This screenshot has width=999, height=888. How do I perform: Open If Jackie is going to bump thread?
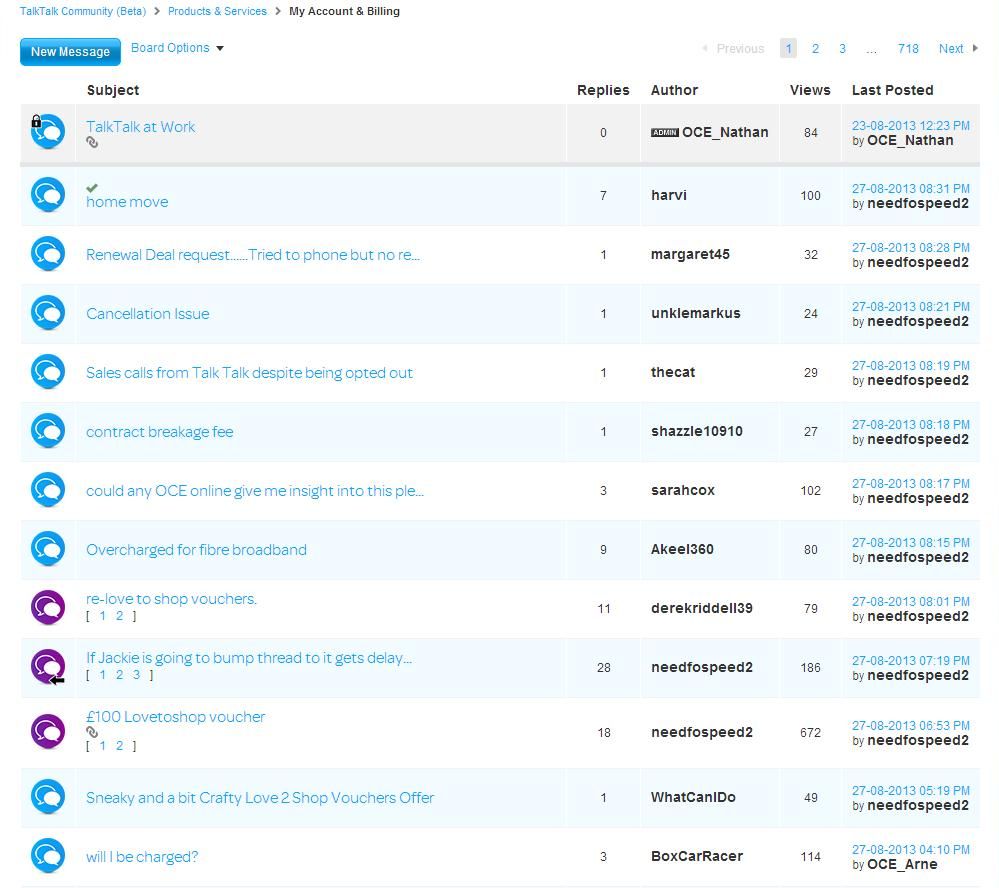click(x=249, y=658)
